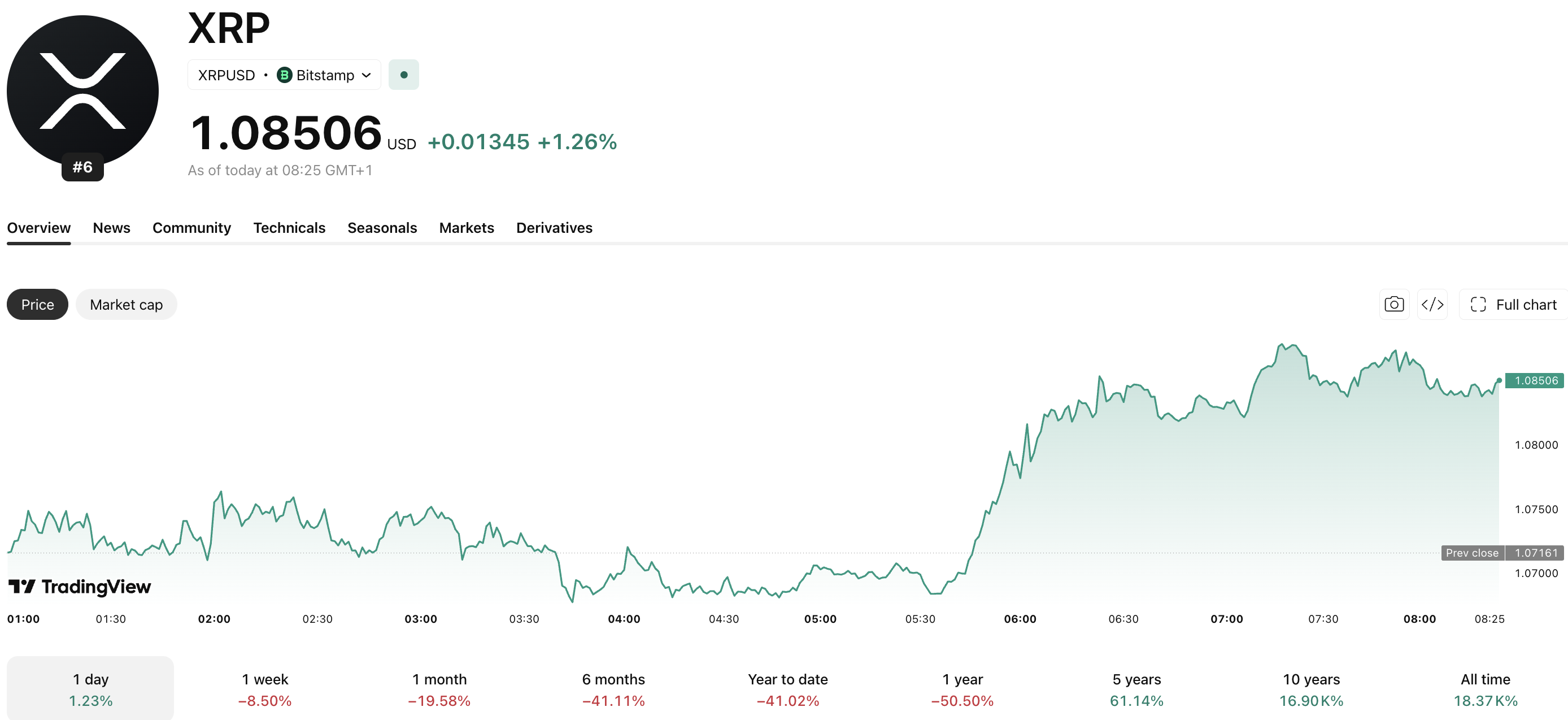Switch chart to Market cap
This screenshot has width=1568, height=720.
click(126, 304)
